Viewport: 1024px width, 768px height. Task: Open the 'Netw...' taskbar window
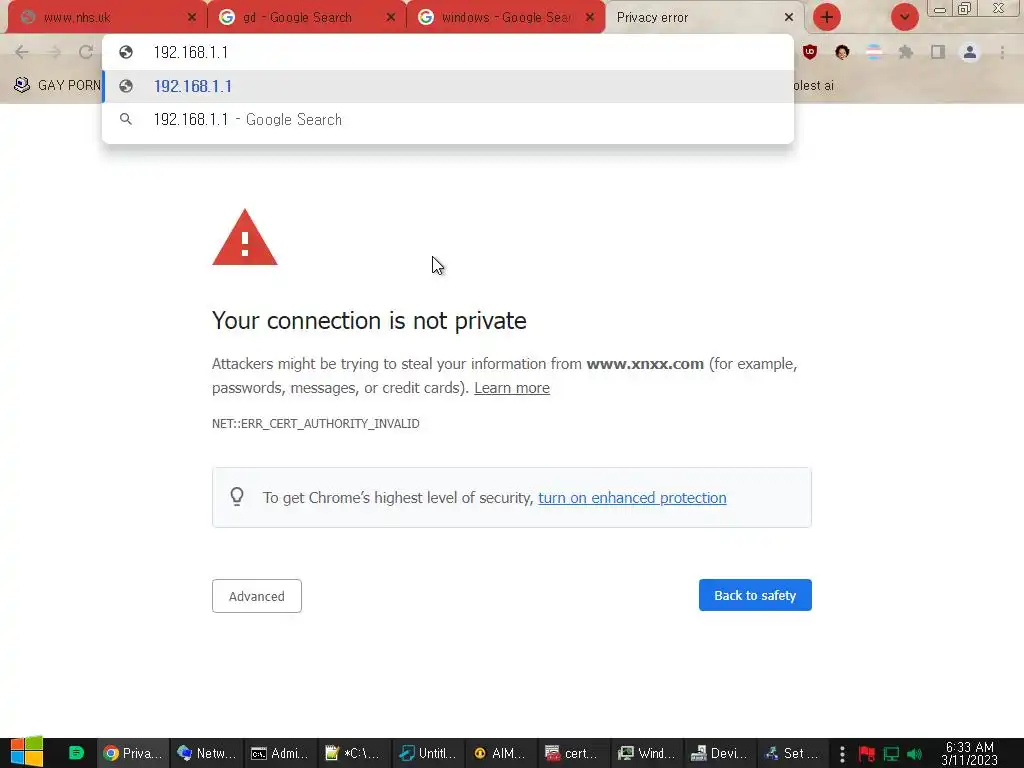[x=207, y=753]
